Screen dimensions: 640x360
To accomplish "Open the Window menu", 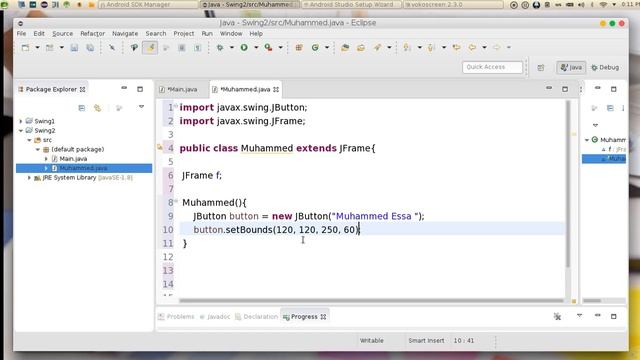I will (x=231, y=33).
